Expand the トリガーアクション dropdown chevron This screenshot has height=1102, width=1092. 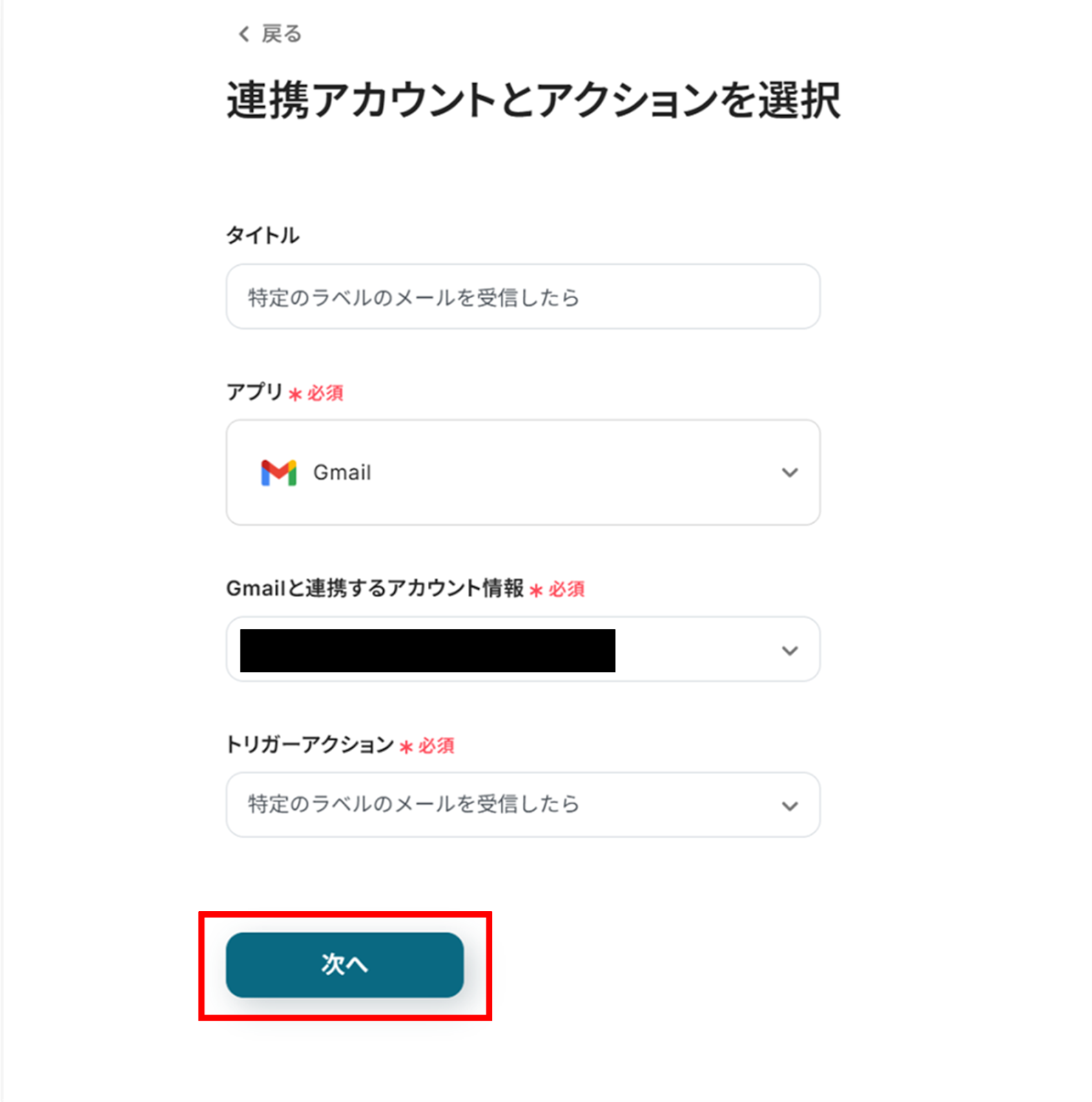pyautogui.click(x=790, y=805)
